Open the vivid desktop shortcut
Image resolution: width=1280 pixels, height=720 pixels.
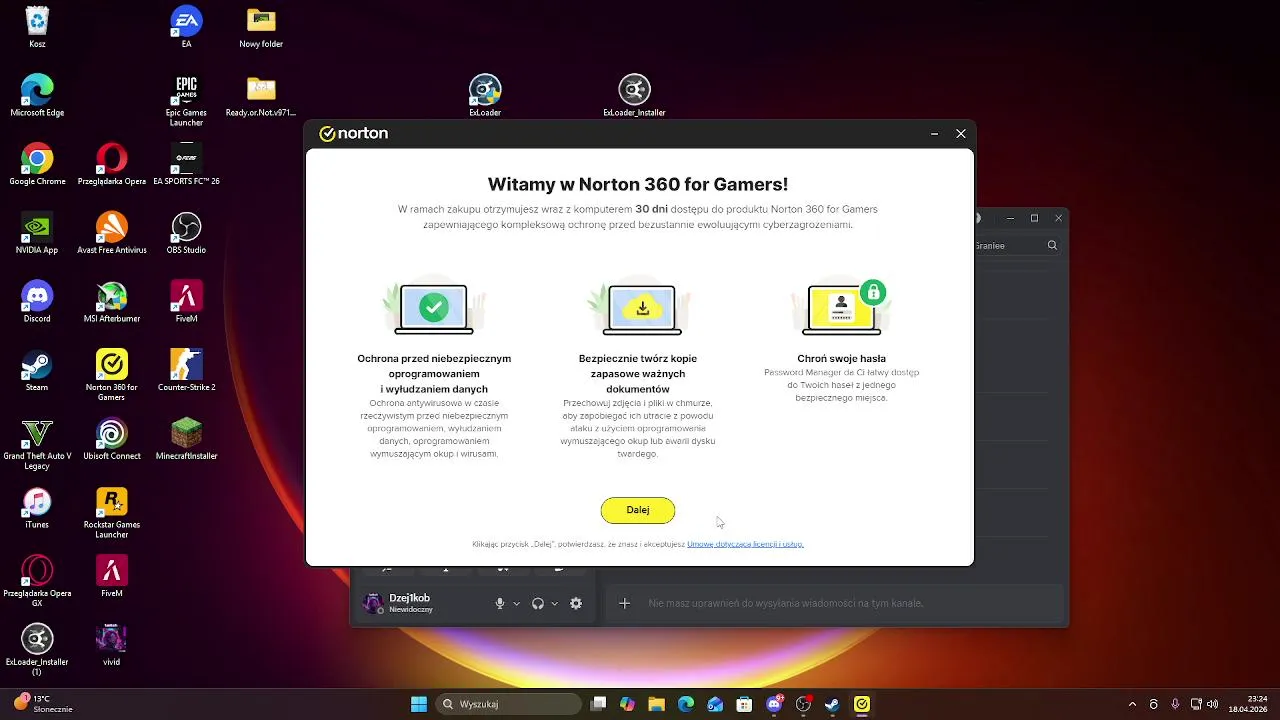(112, 645)
